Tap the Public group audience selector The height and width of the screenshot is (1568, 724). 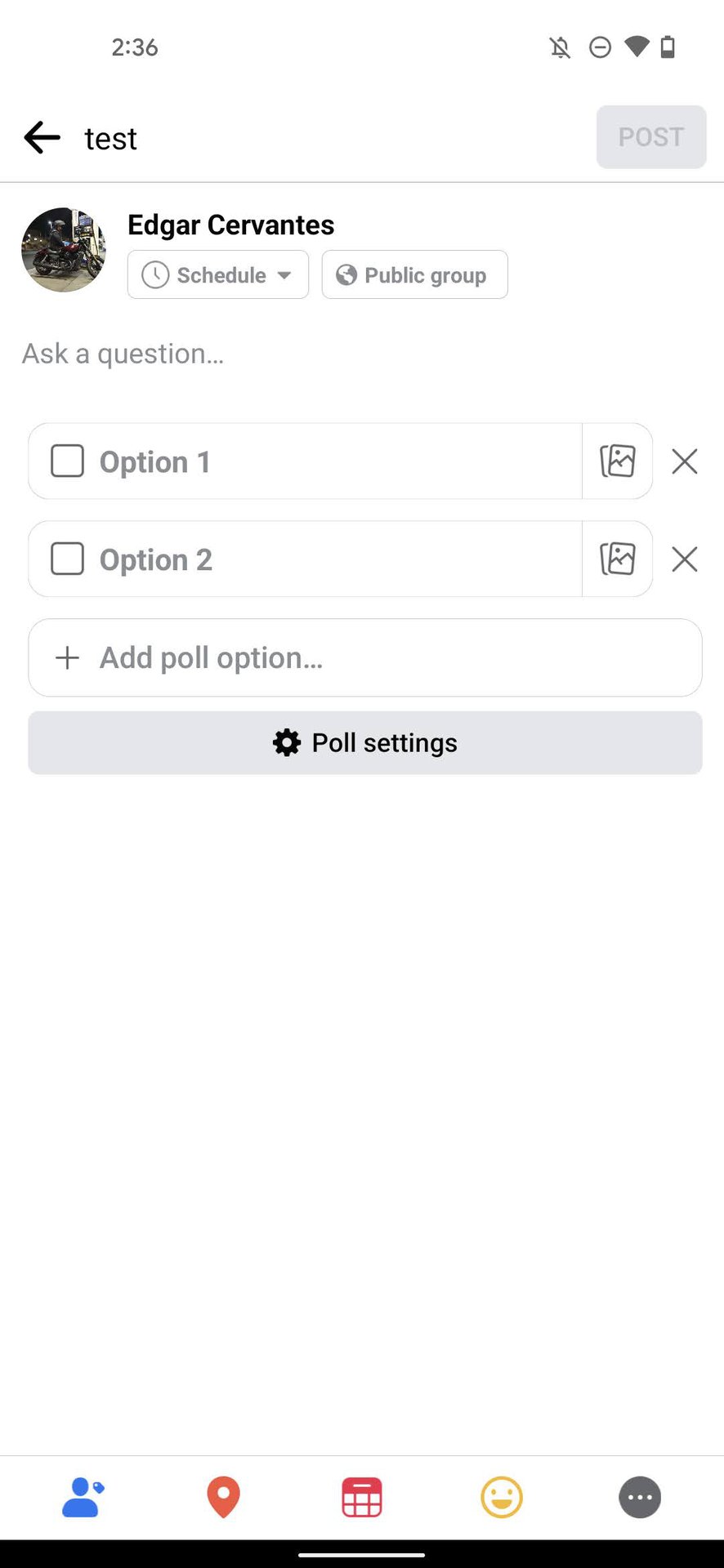(x=414, y=275)
